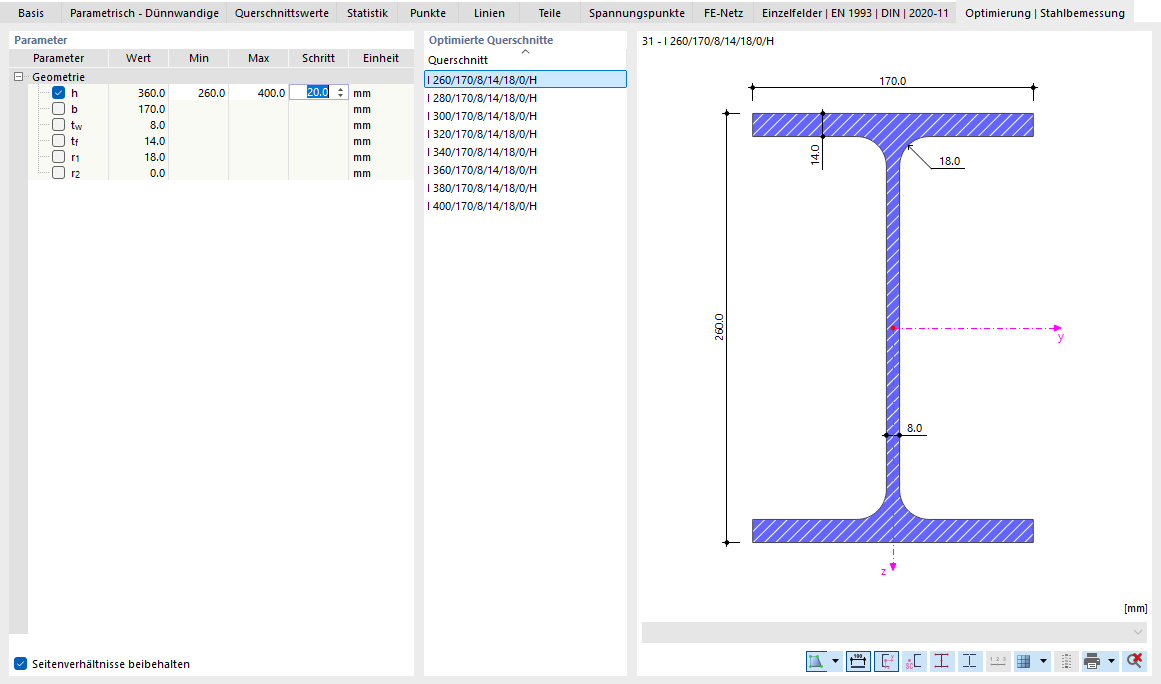Image resolution: width=1161 pixels, height=684 pixels.
Task: Select section I 360/170/8/14/18/0/H
Action: pos(525,170)
